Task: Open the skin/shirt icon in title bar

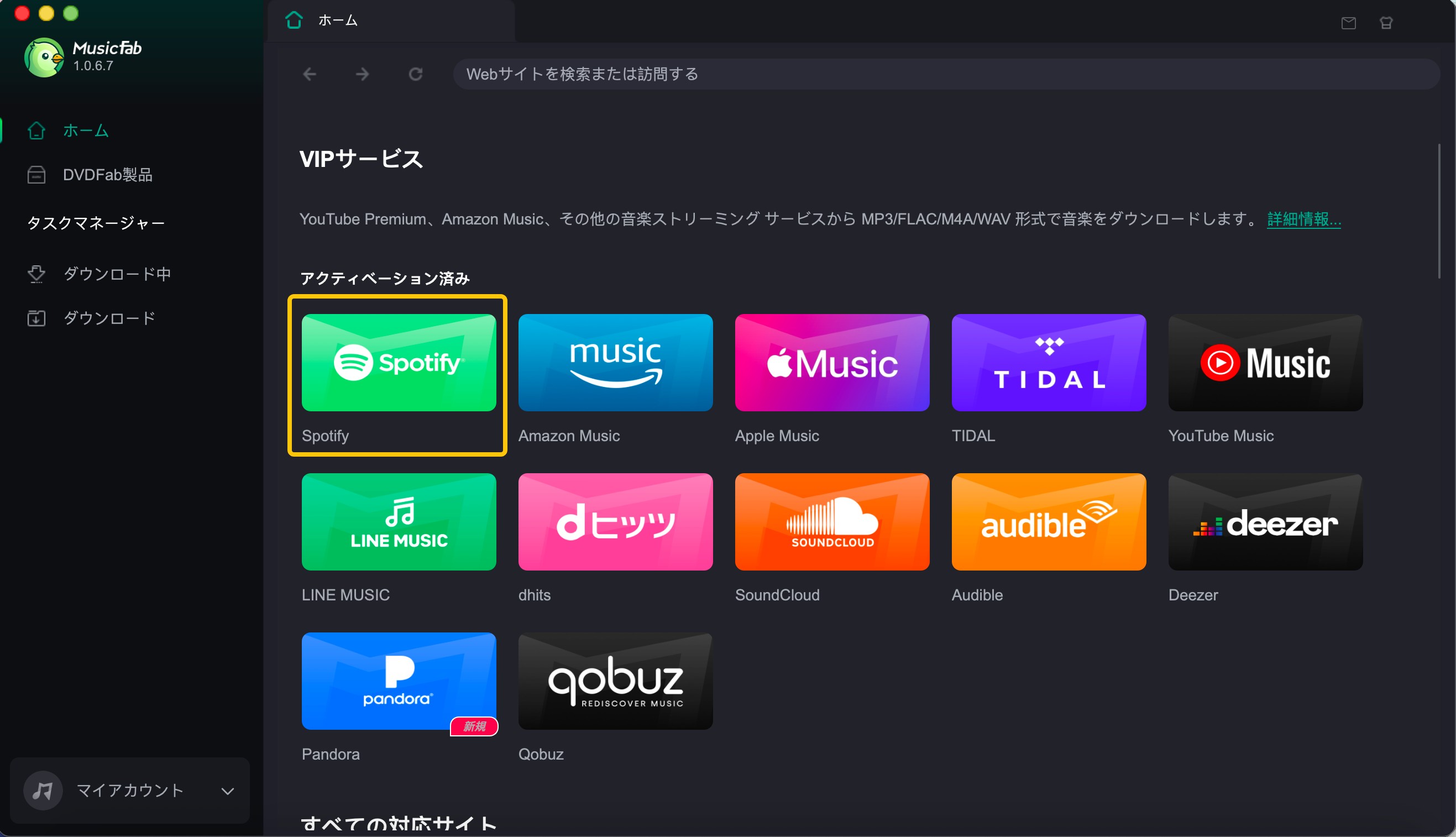Action: [1386, 23]
